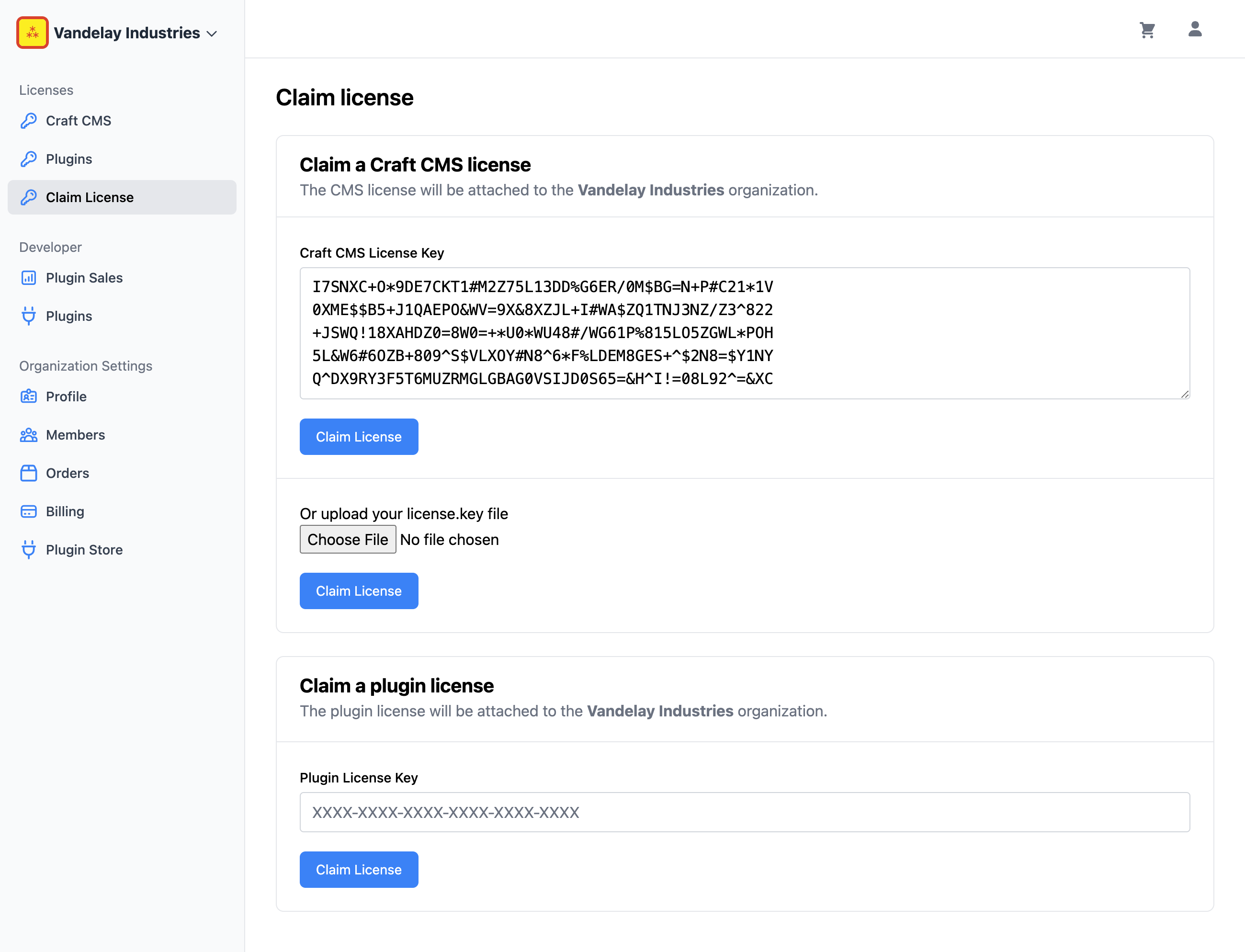
Task: Click the 'Craft CMS License Key' label
Action: [x=372, y=253]
